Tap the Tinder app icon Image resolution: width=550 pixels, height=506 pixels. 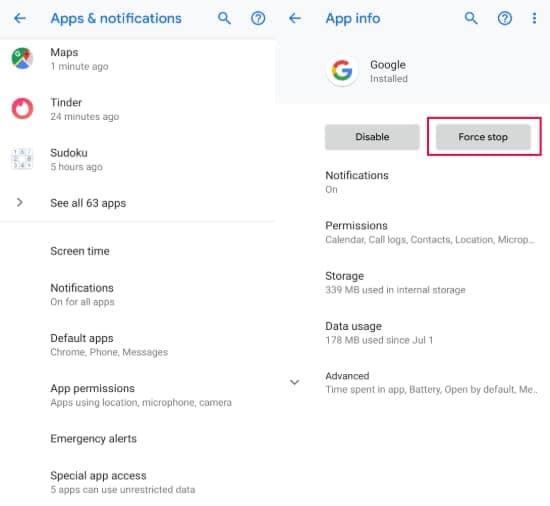click(x=22, y=108)
